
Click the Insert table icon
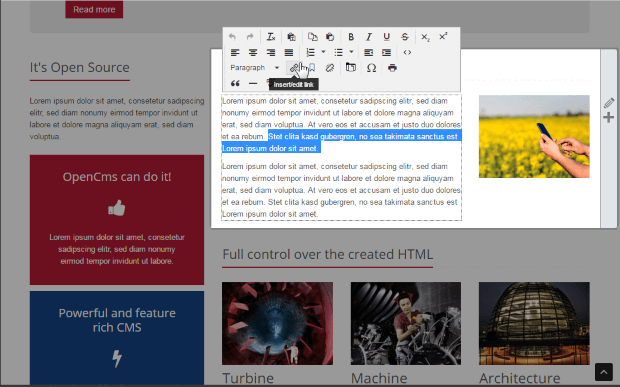(350, 68)
